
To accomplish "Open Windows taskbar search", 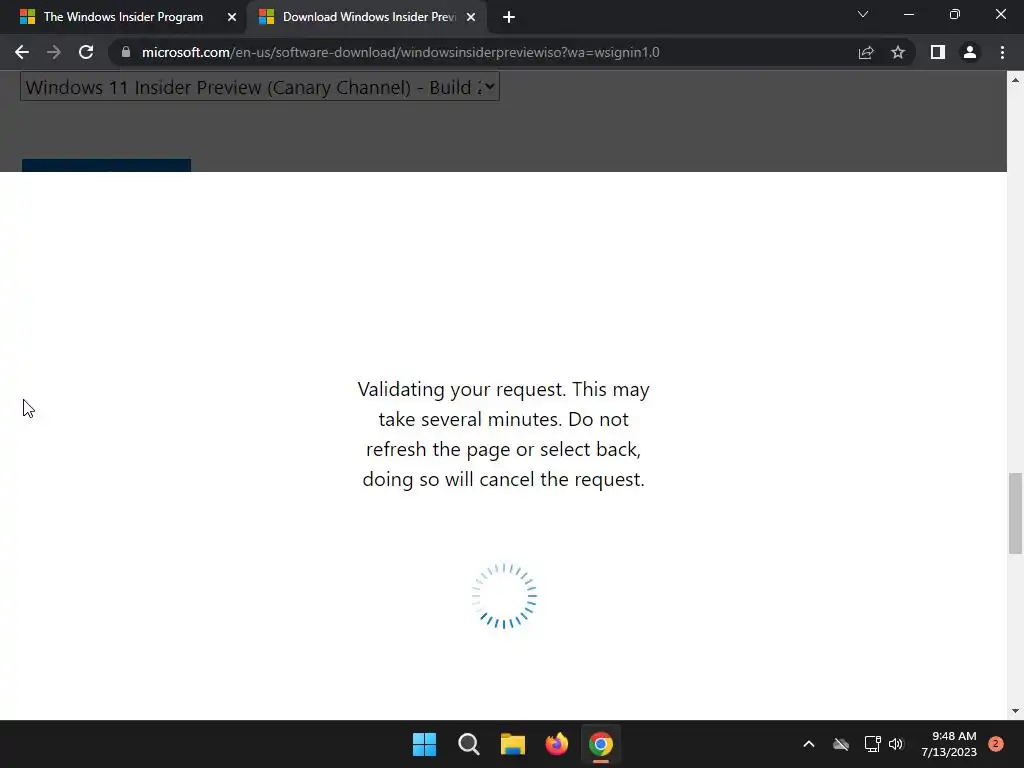I will 468,744.
